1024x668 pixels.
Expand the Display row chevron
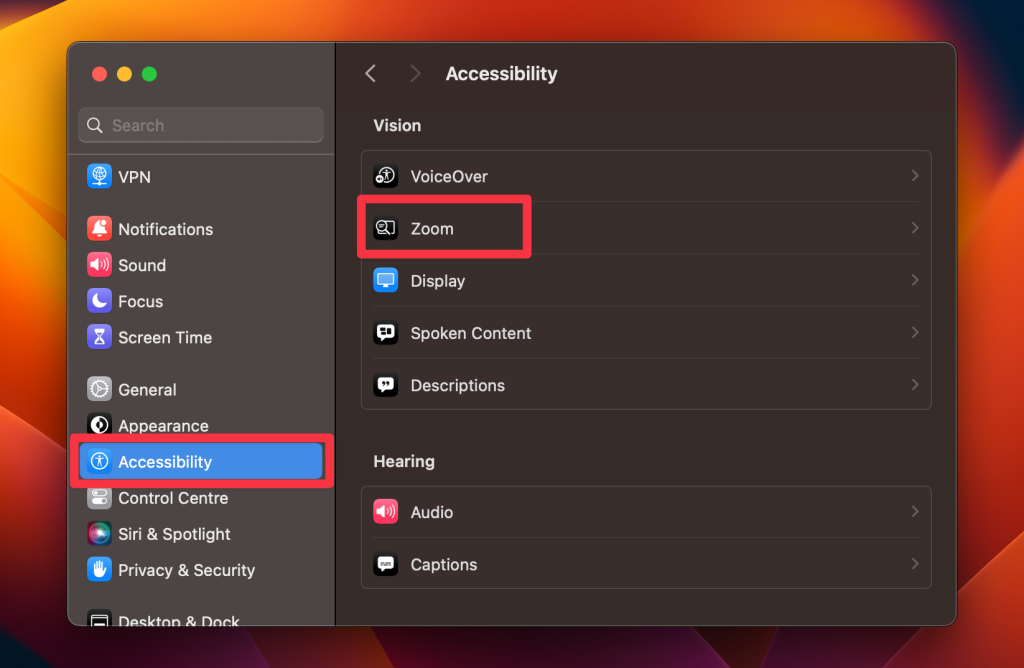pyautogui.click(x=914, y=281)
